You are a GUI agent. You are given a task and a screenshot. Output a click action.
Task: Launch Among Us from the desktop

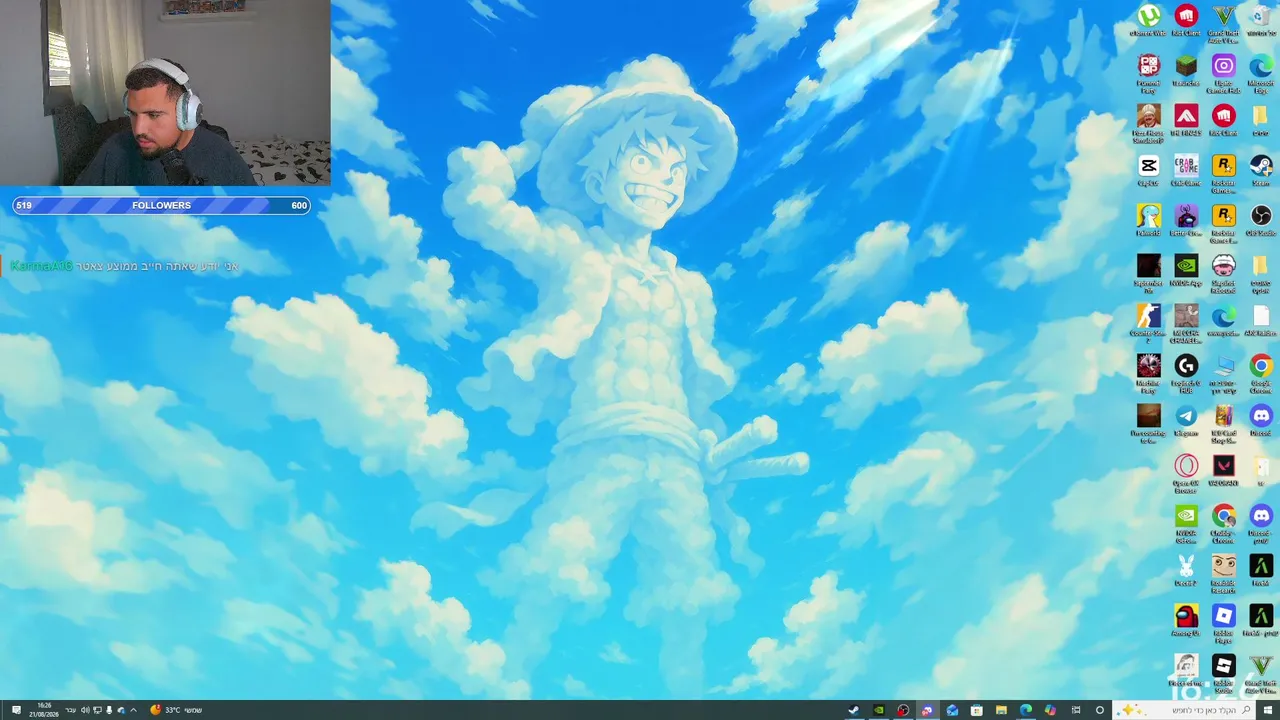pyautogui.click(x=1186, y=620)
